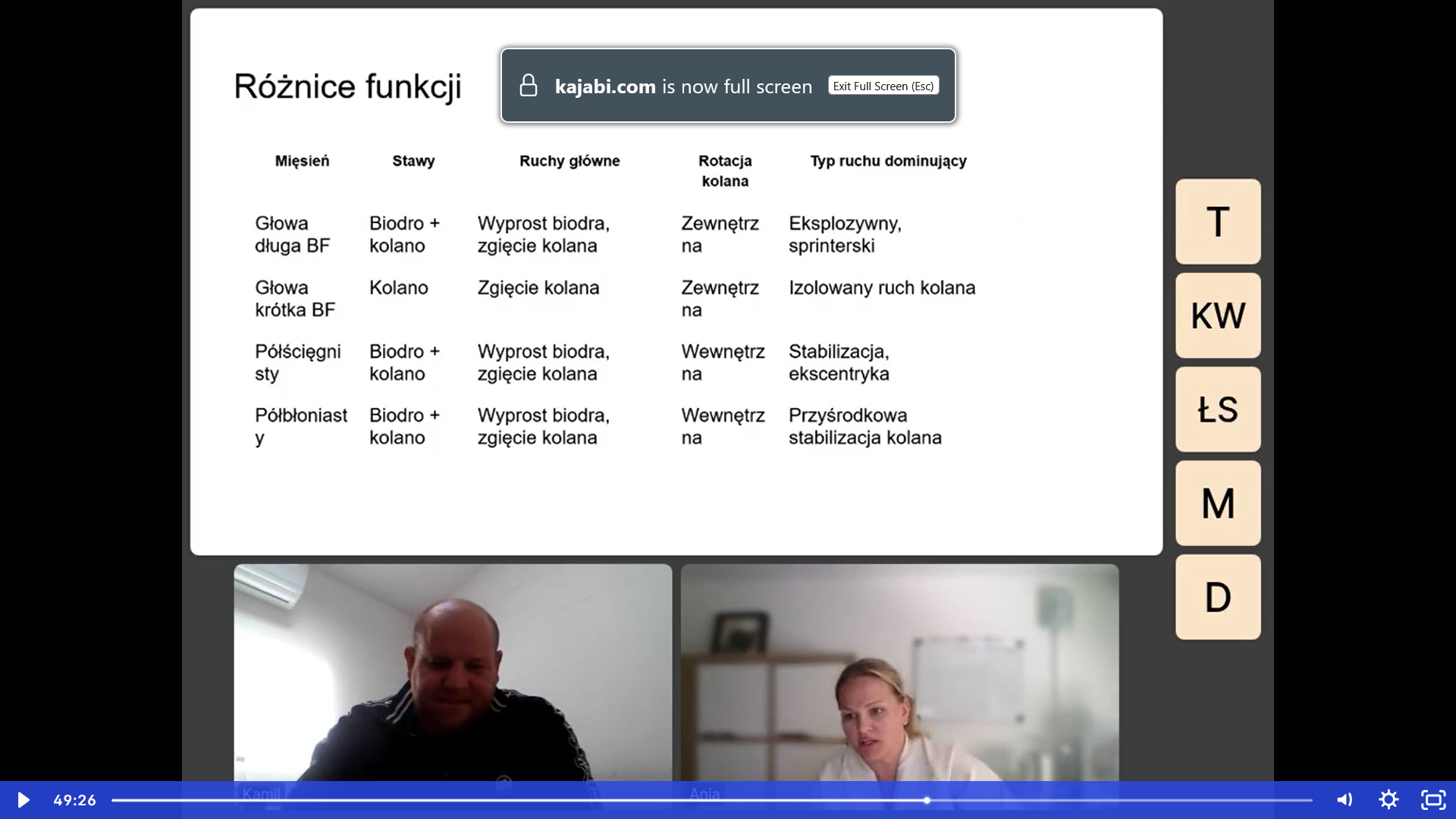This screenshot has height=819, width=1456.
Task: Click the Różnice funkcji slide title
Action: pyautogui.click(x=347, y=86)
